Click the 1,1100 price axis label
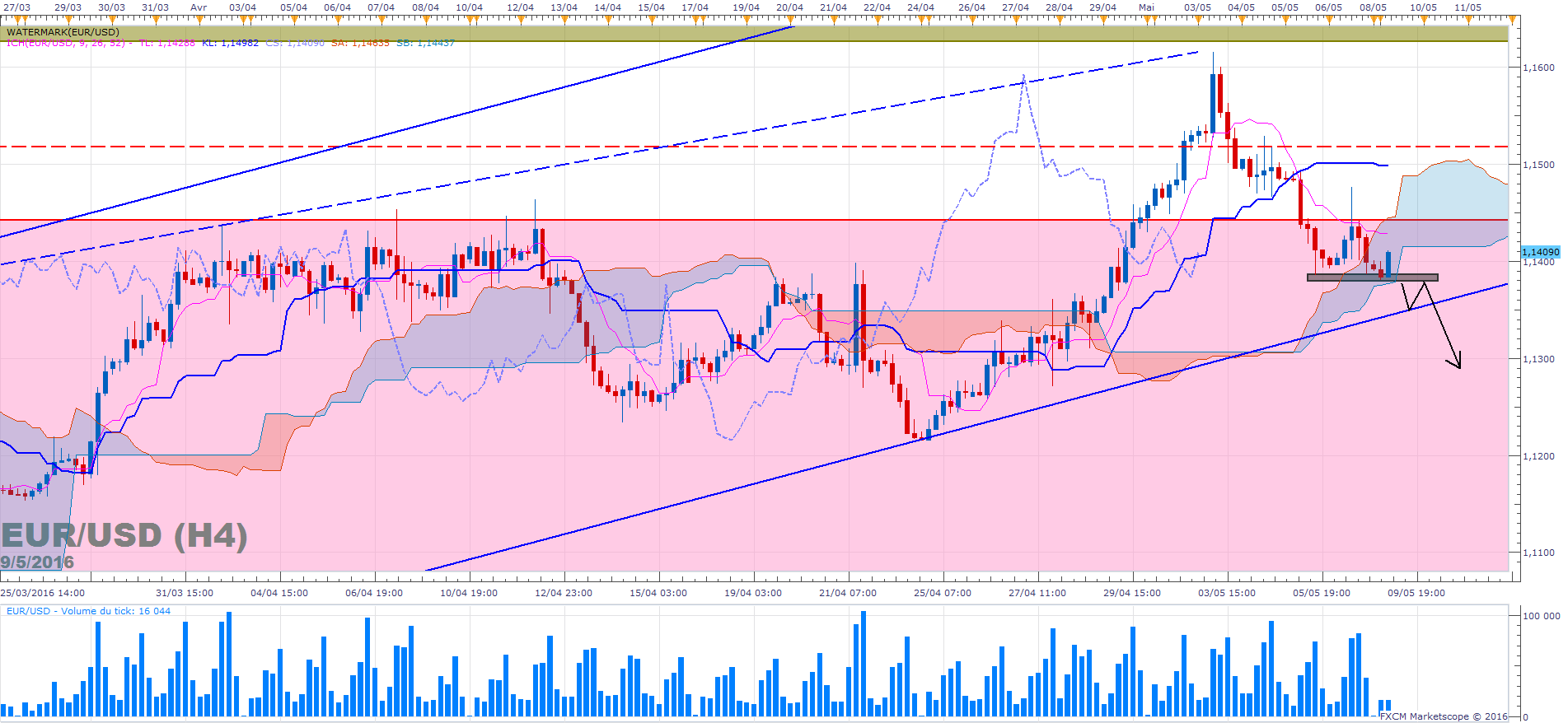 coord(1538,553)
